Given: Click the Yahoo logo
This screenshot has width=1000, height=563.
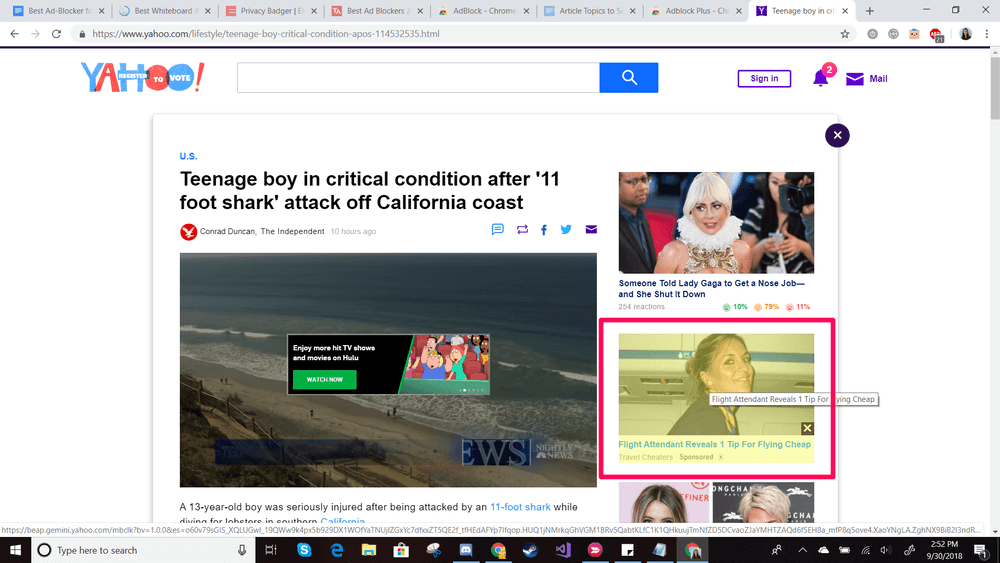Looking at the screenshot, I should [142, 77].
